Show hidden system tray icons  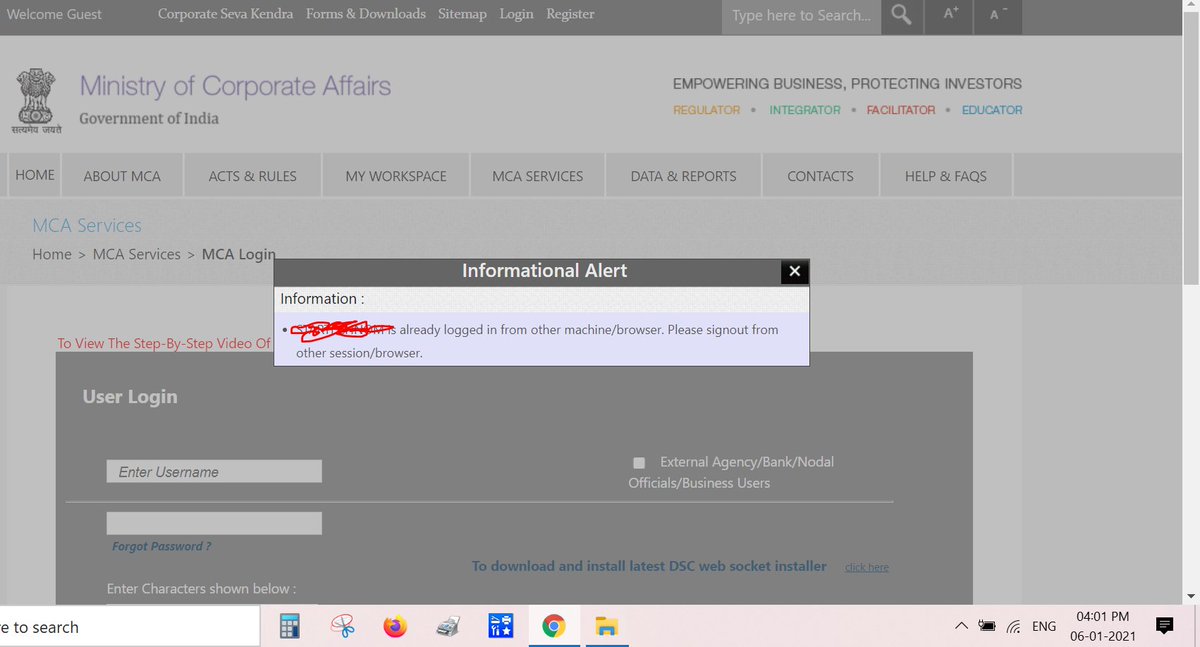coord(961,627)
